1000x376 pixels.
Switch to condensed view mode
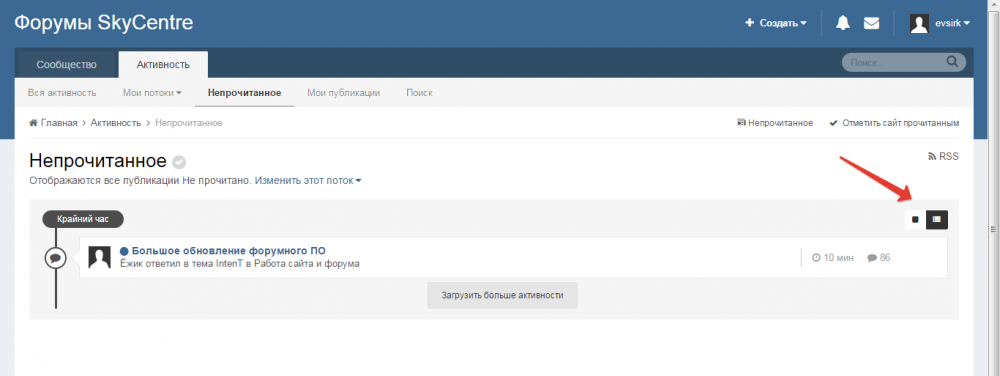(x=936, y=219)
